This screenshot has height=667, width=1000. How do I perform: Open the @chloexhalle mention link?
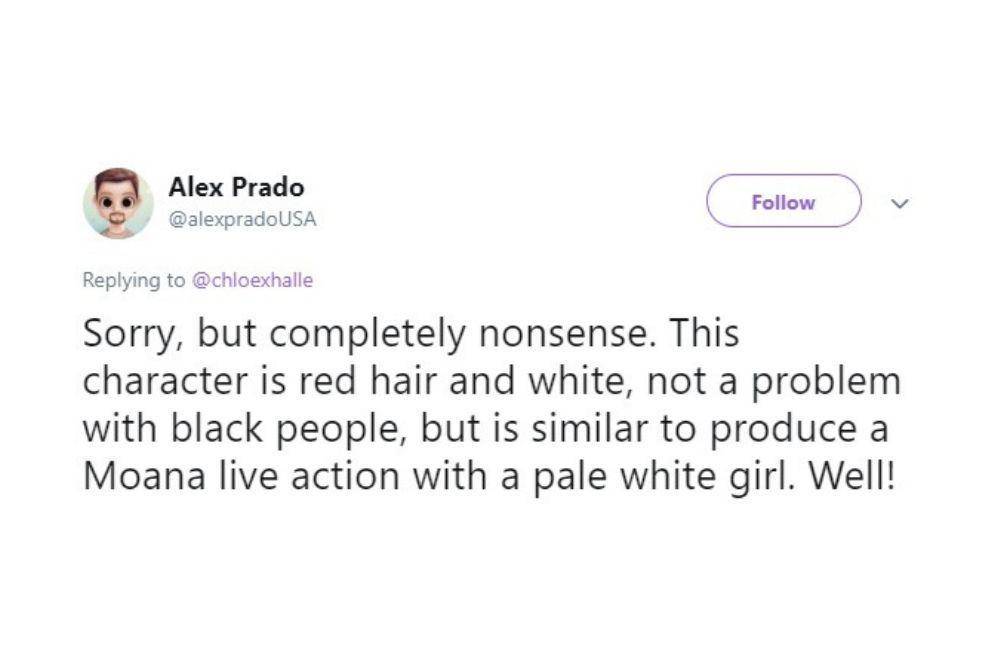[x=253, y=280]
